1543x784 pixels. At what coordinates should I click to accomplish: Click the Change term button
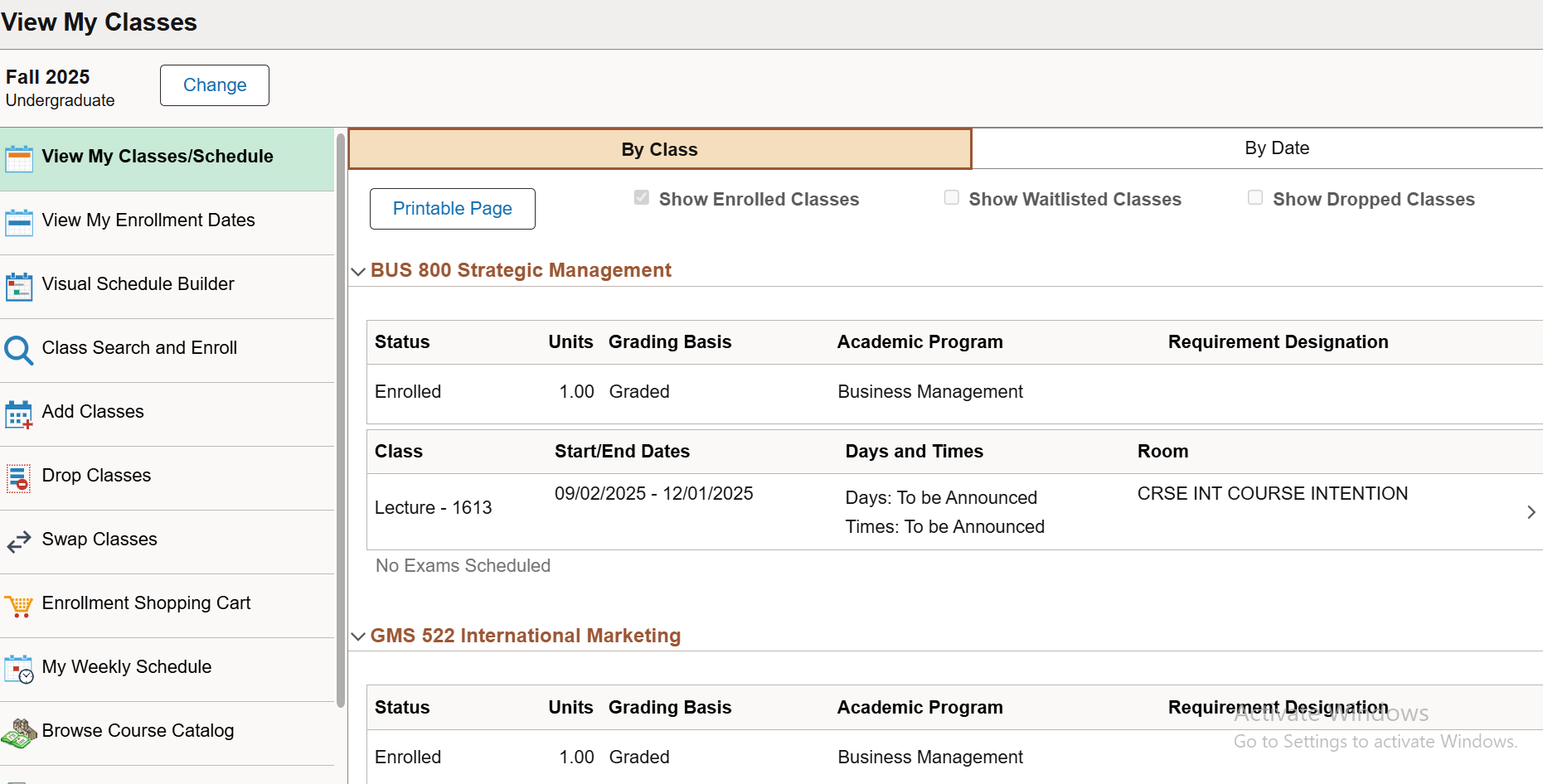(x=215, y=85)
